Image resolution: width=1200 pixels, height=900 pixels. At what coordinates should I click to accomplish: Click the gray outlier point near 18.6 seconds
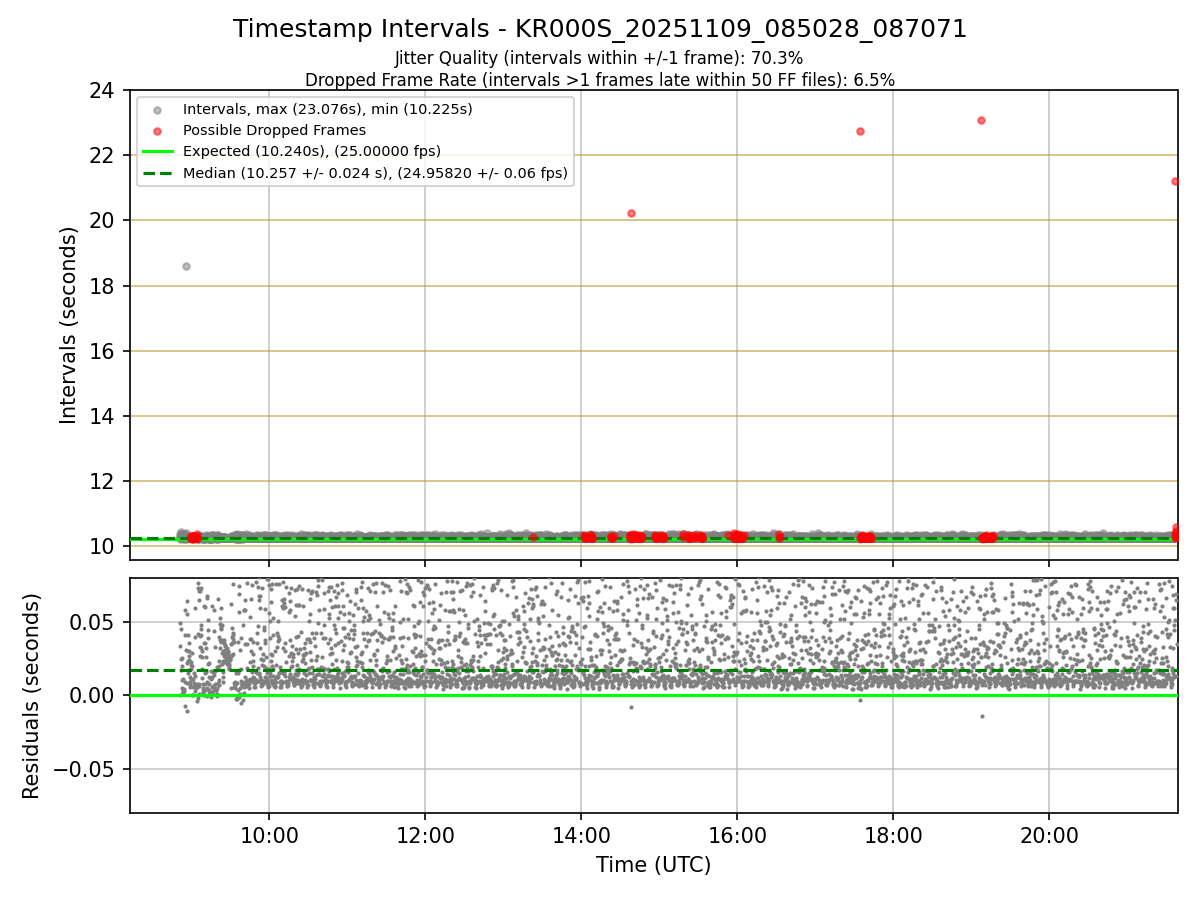[186, 266]
